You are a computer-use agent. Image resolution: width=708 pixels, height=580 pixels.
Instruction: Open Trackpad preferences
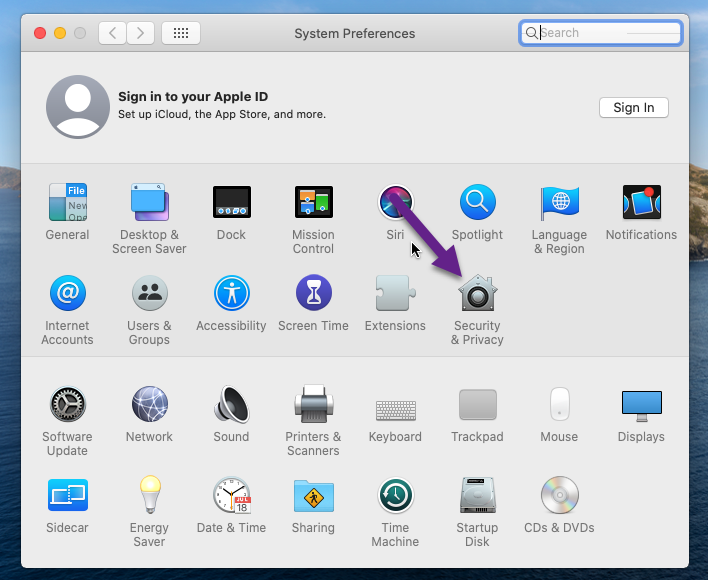pos(477,404)
